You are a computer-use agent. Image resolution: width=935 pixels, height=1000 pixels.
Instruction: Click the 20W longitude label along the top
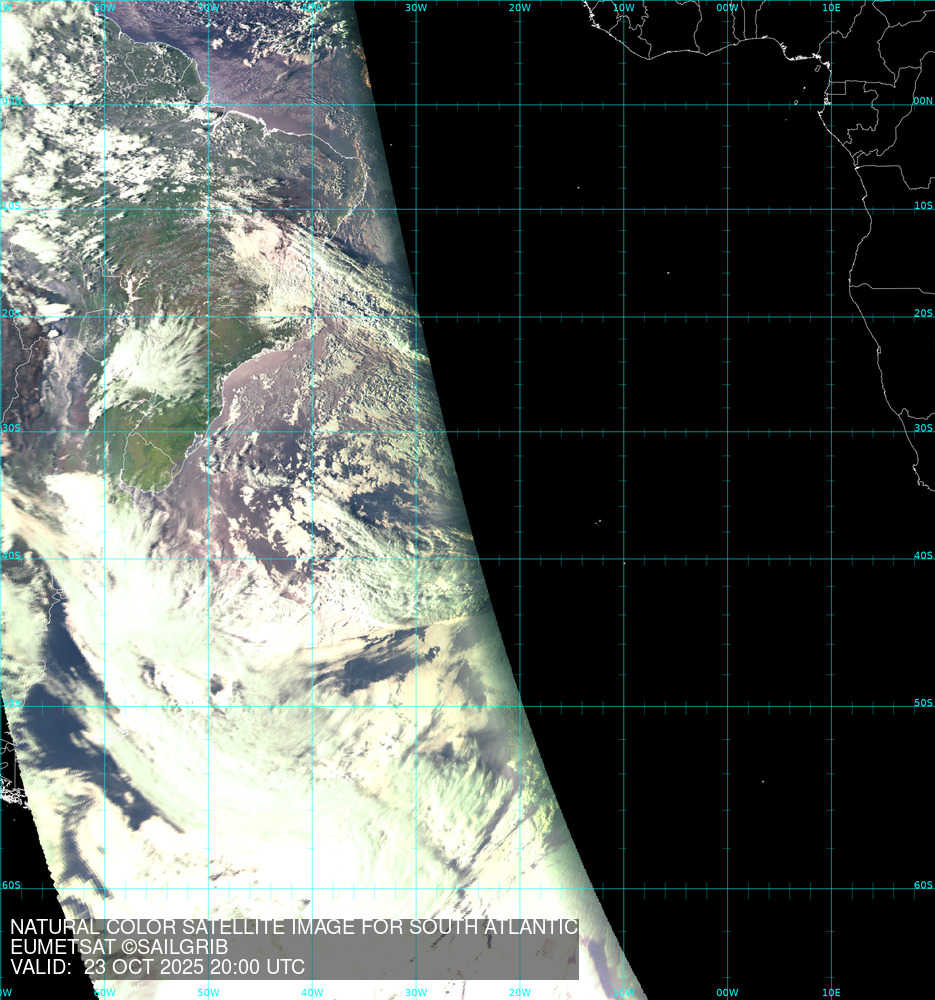pos(519,7)
